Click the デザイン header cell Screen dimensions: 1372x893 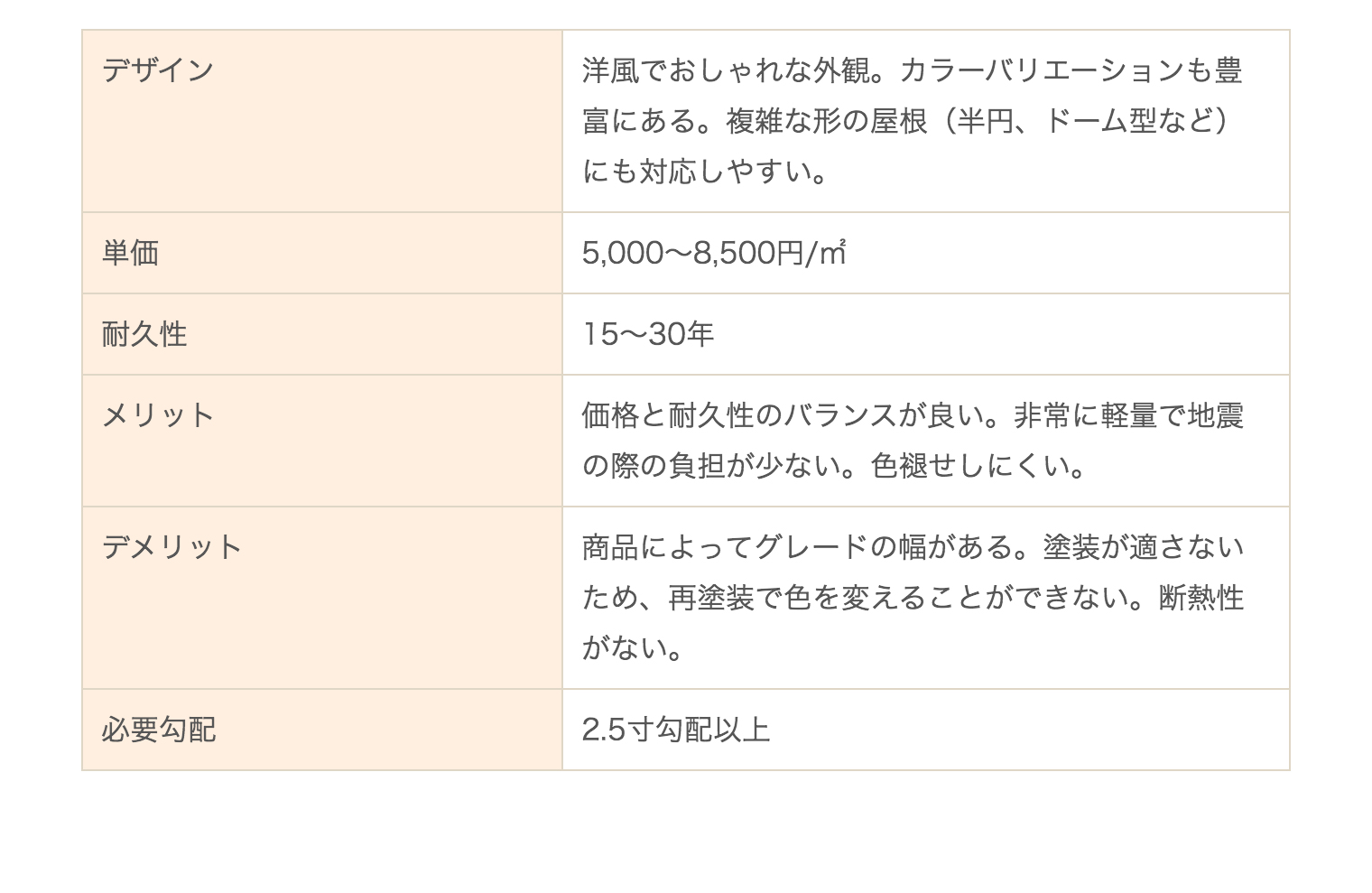point(322,122)
